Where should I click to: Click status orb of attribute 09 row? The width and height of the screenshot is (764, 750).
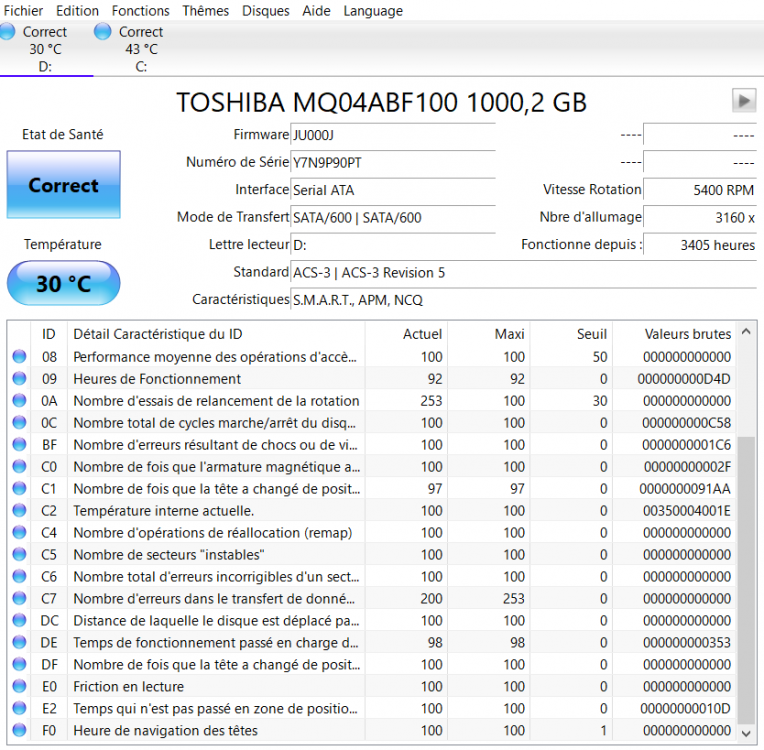(x=19, y=379)
